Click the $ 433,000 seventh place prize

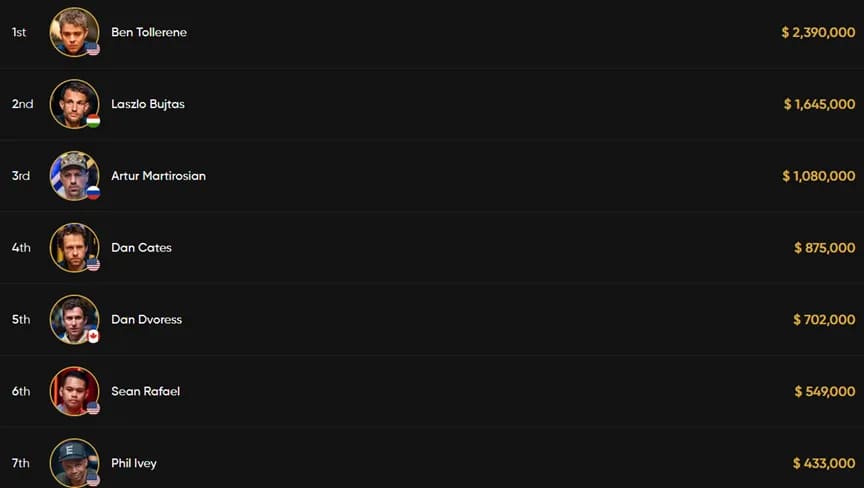[x=824, y=463]
